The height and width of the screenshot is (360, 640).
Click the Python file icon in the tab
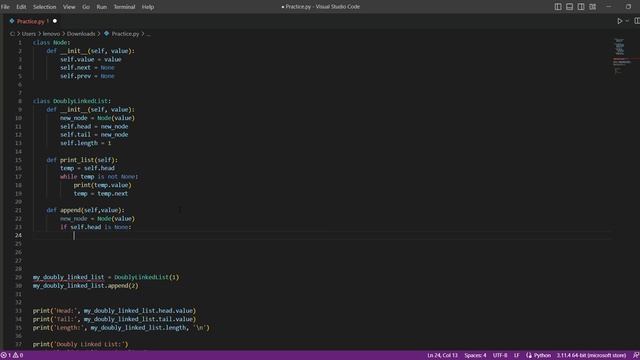(12, 21)
